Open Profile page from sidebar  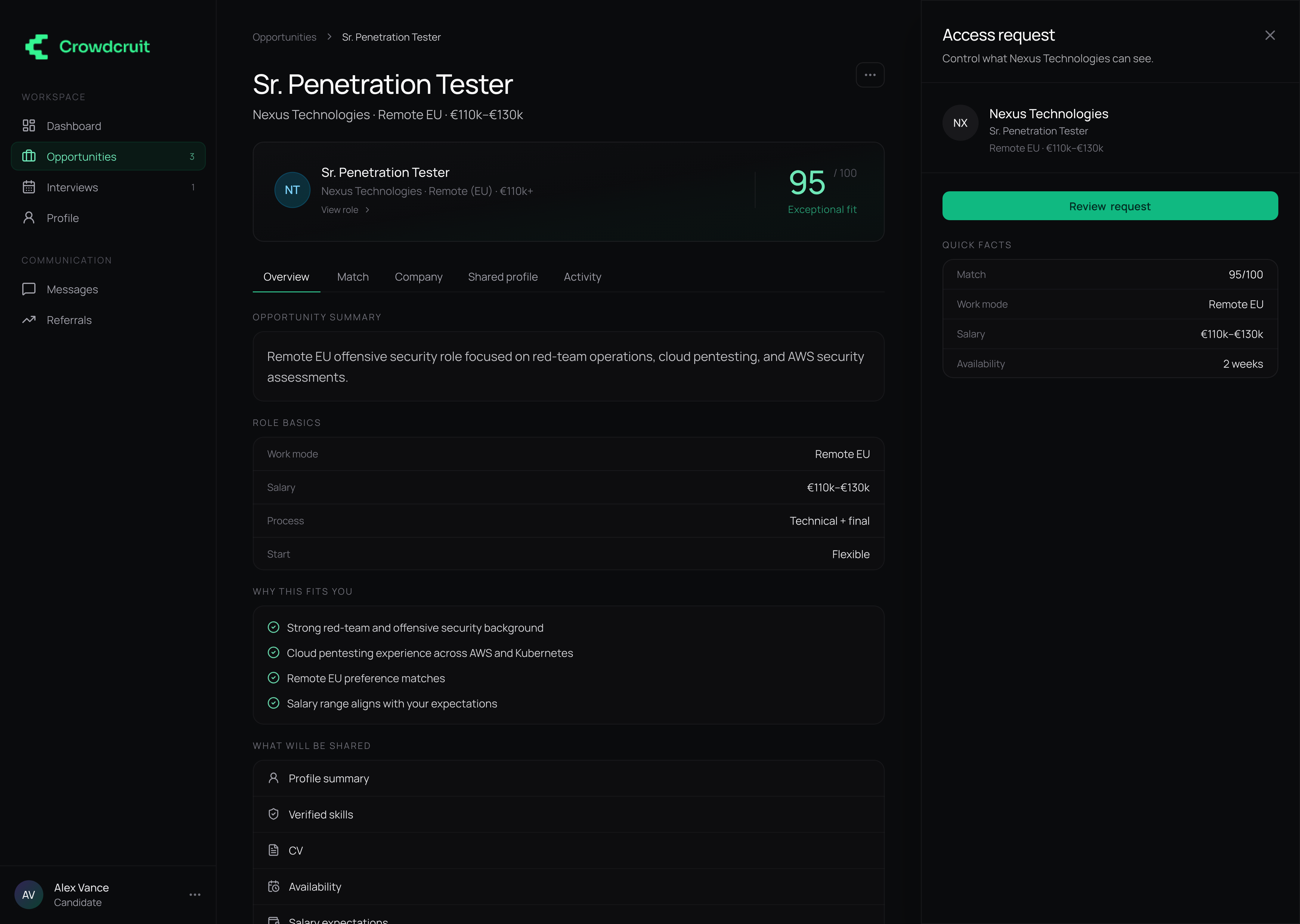pos(108,218)
